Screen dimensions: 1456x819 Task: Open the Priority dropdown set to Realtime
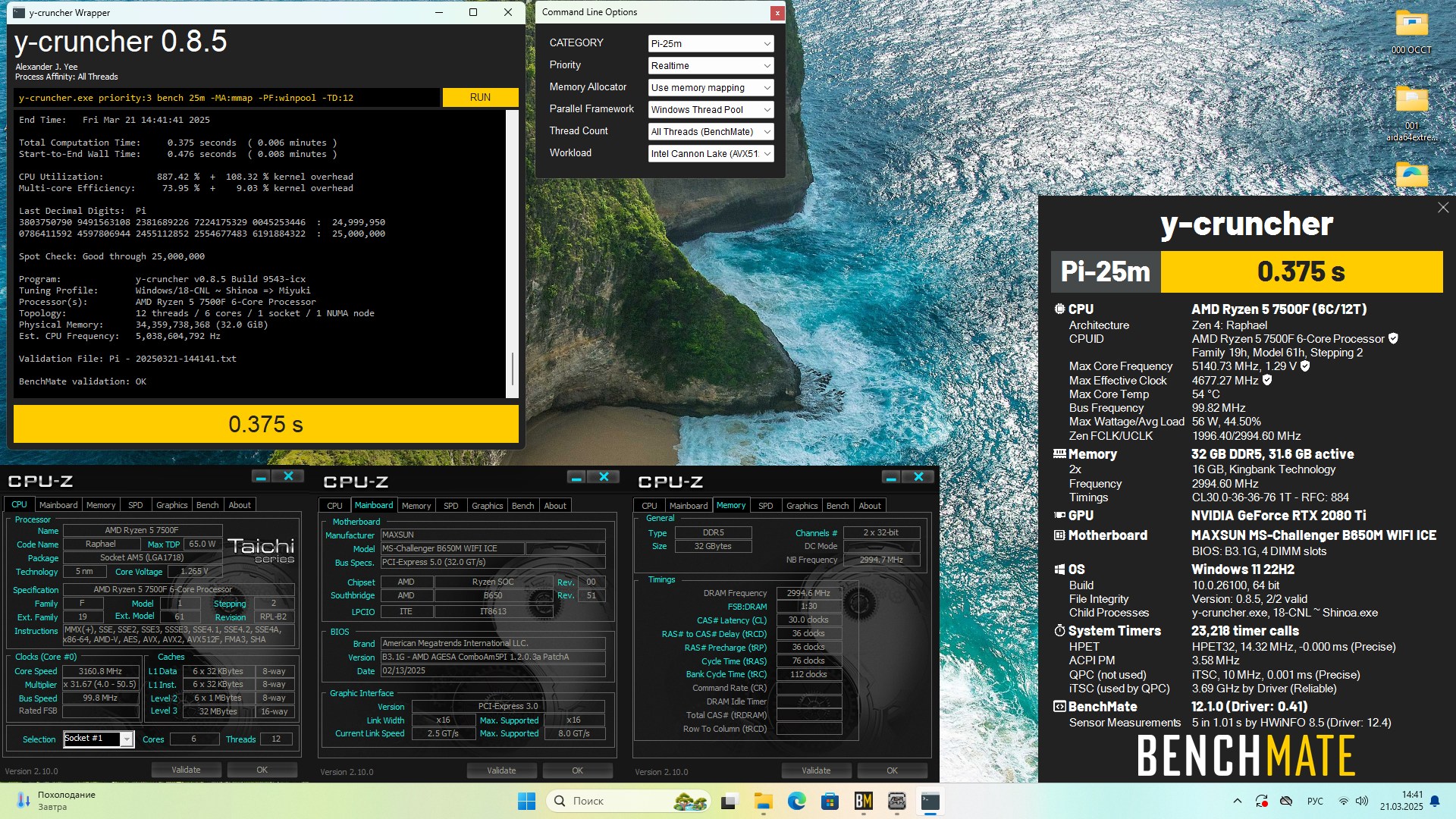click(711, 66)
